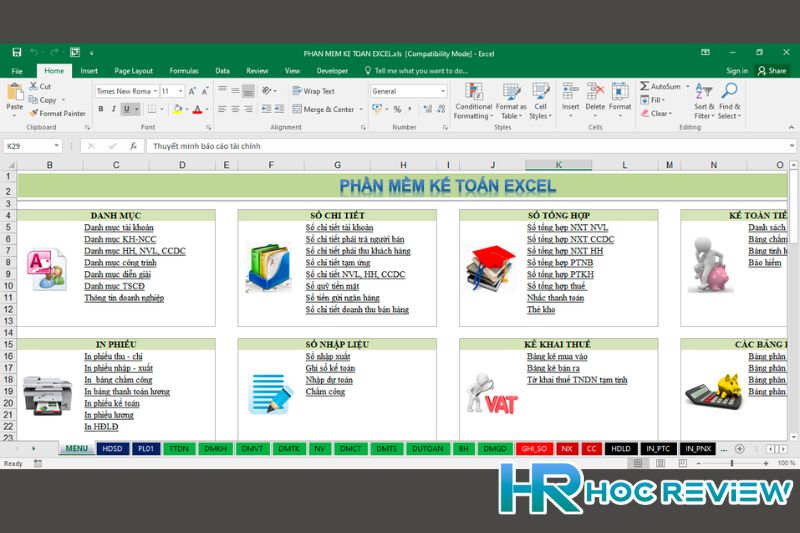Viewport: 800px width, 533px height.
Task: Switch to the Formulas tab
Action: (184, 71)
